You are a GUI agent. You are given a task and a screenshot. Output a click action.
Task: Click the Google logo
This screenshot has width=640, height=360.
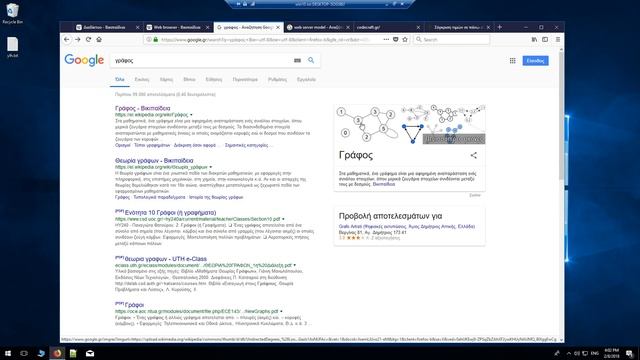tap(84, 60)
